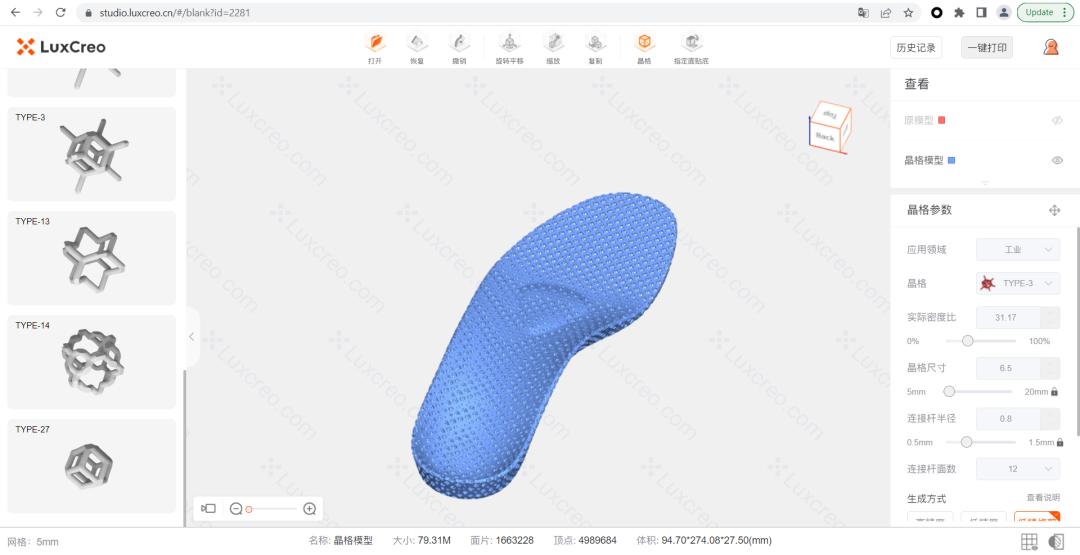Screen dimensions: 1080x555
Task: Click the 历史记录 button
Action: click(x=916, y=48)
